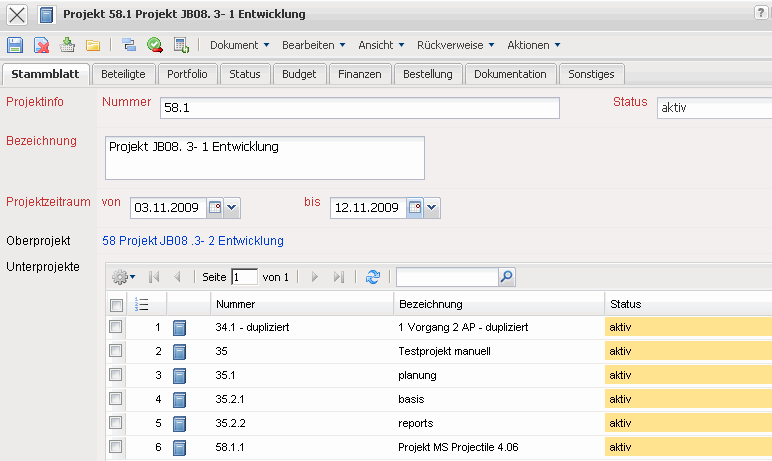Viewport: 772px width, 461px height.
Task: Open the Bearbeiten menu
Action: (x=313, y=45)
